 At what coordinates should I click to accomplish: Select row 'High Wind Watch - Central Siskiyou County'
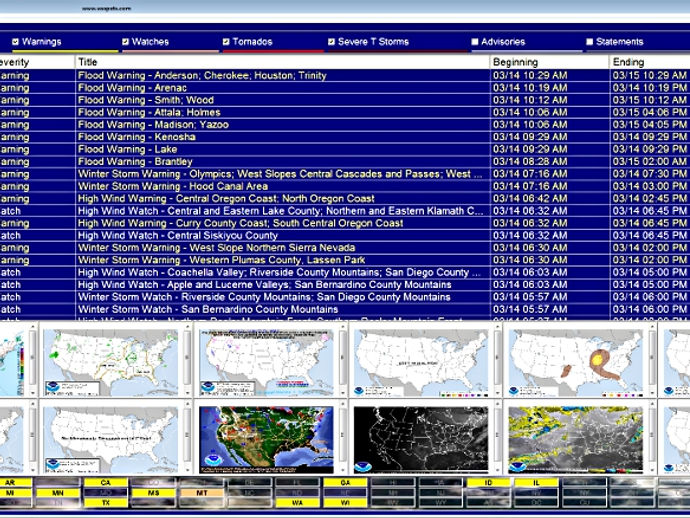pos(345,235)
